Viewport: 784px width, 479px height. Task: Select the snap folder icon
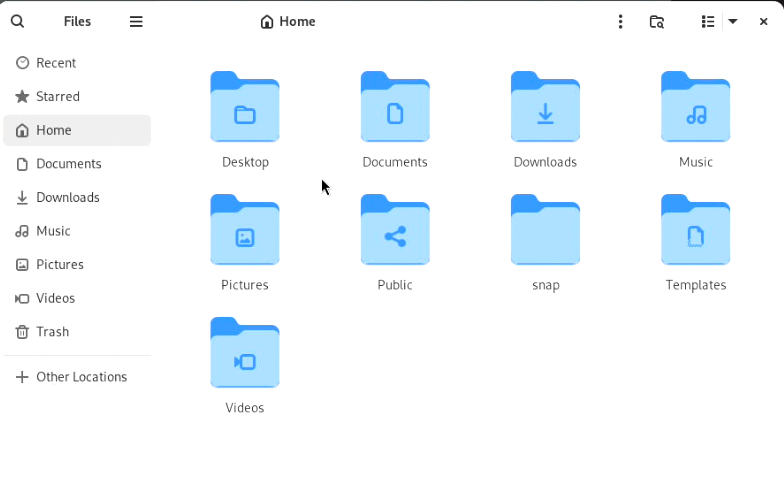click(x=545, y=230)
